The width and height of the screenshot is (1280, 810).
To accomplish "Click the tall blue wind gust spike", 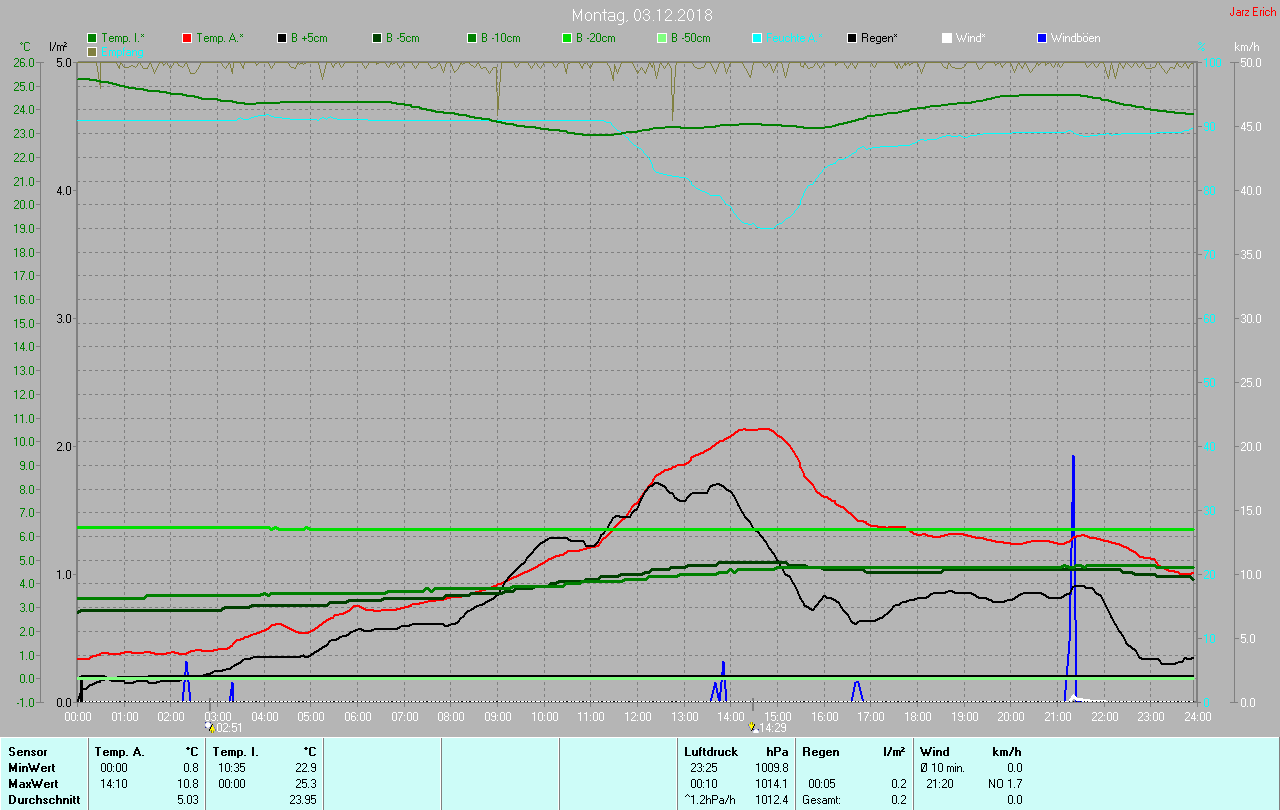I will pos(1073,500).
